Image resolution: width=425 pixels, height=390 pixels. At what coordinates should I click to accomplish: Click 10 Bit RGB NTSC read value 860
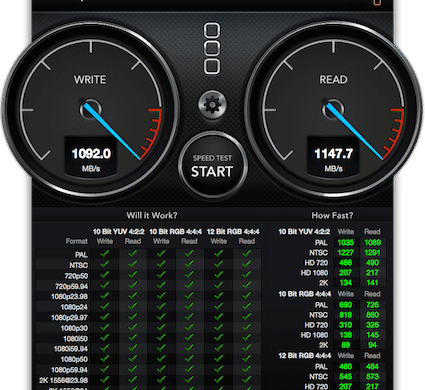pyautogui.click(x=372, y=315)
